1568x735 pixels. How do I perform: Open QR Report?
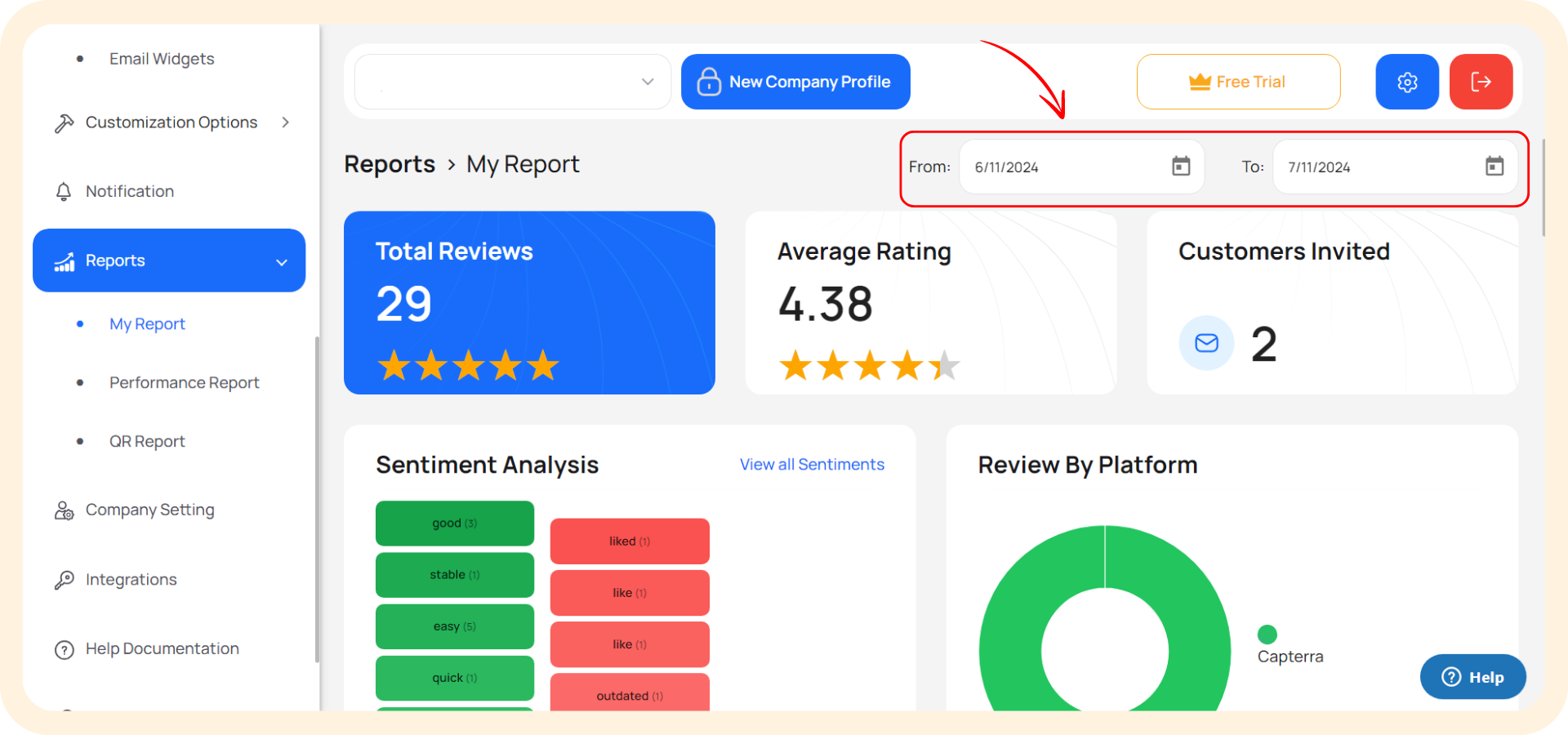coord(147,442)
